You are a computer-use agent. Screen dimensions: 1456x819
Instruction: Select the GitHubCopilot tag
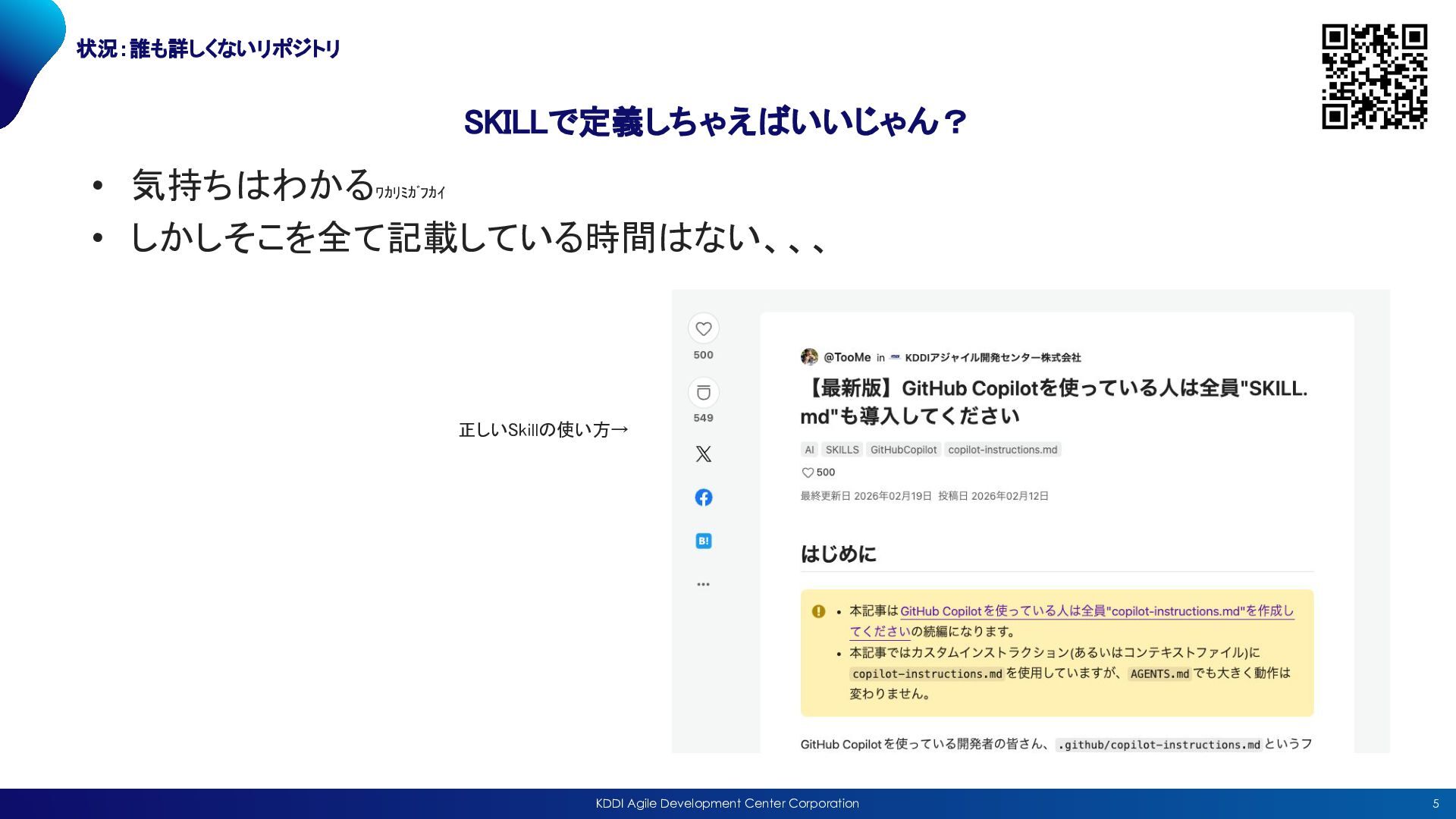pos(903,450)
